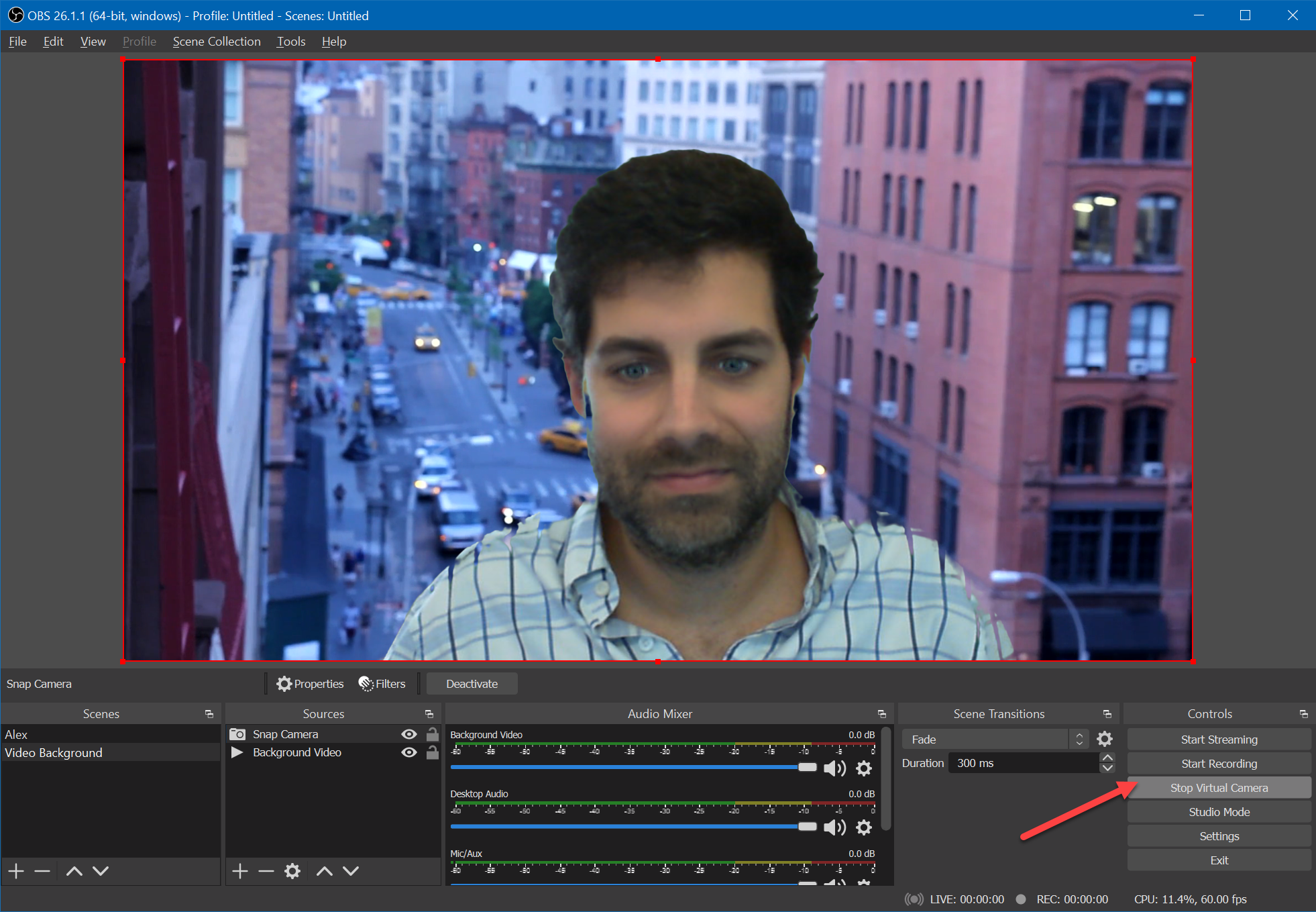Open transition properties gear next to Fade
1316x912 pixels.
tap(1104, 740)
